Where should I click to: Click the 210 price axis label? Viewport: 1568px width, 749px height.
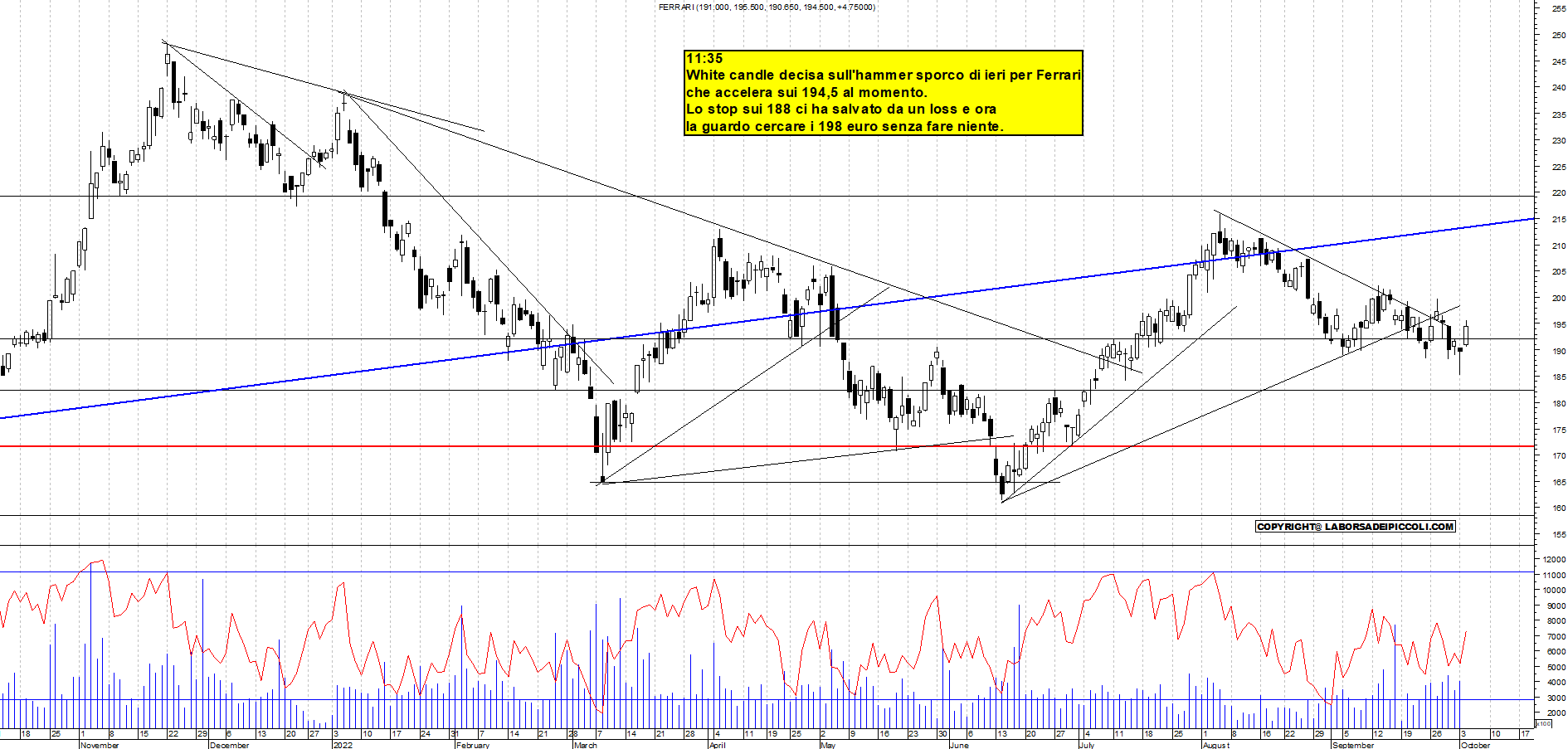click(1559, 246)
